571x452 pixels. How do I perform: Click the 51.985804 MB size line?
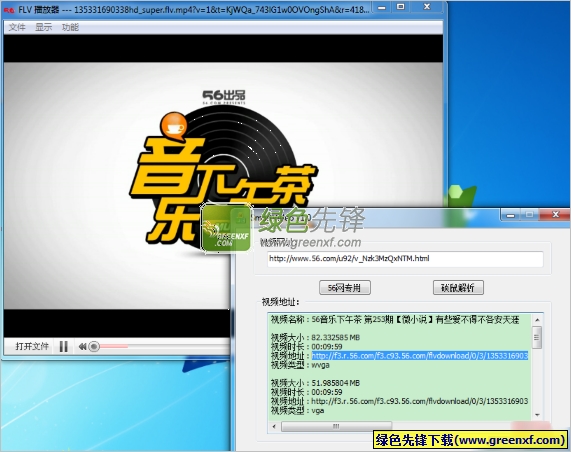point(315,383)
